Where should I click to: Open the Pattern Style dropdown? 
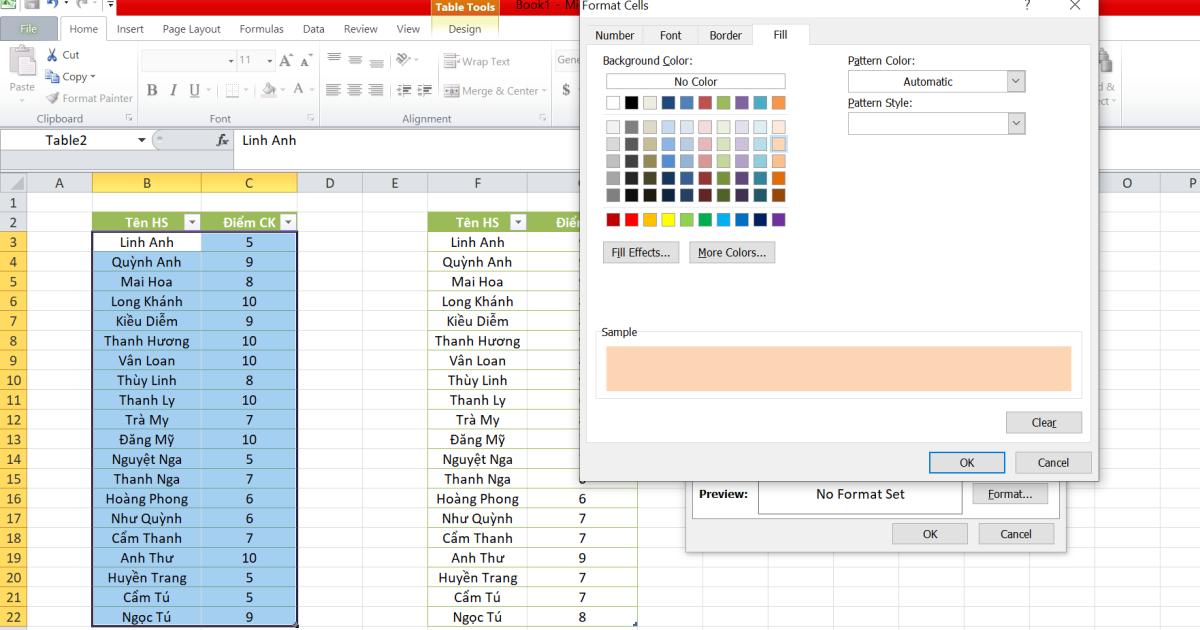tap(1015, 123)
